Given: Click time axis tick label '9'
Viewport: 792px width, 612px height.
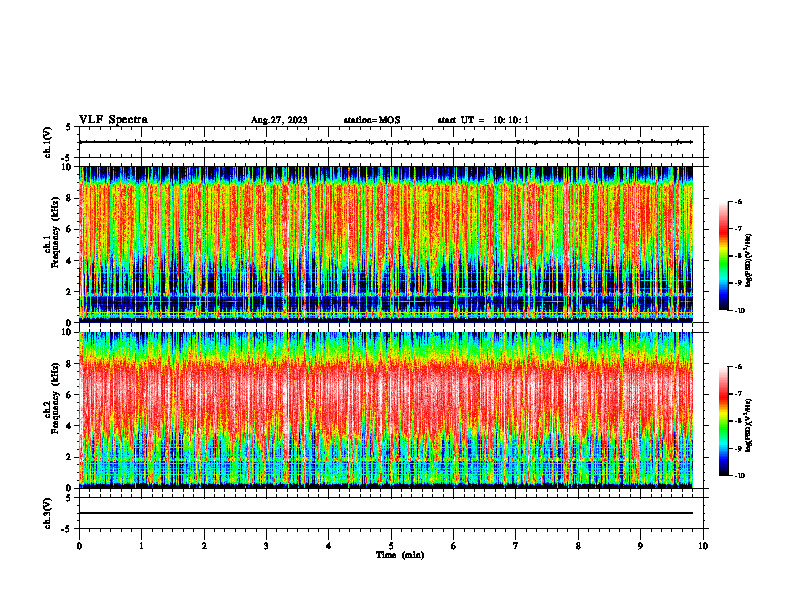Looking at the screenshot, I should tap(640, 546).
